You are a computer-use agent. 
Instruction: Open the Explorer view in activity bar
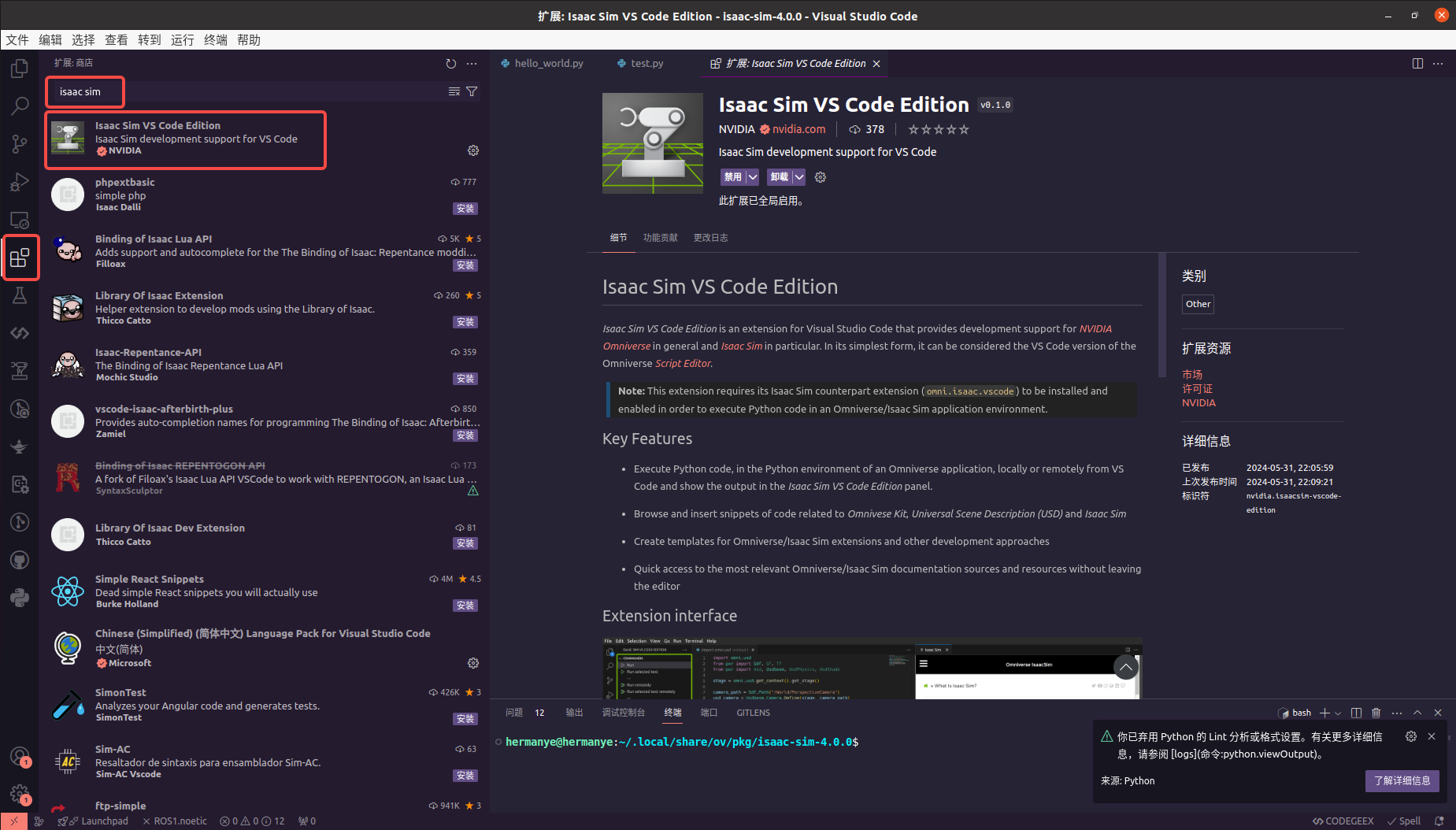(x=20, y=69)
